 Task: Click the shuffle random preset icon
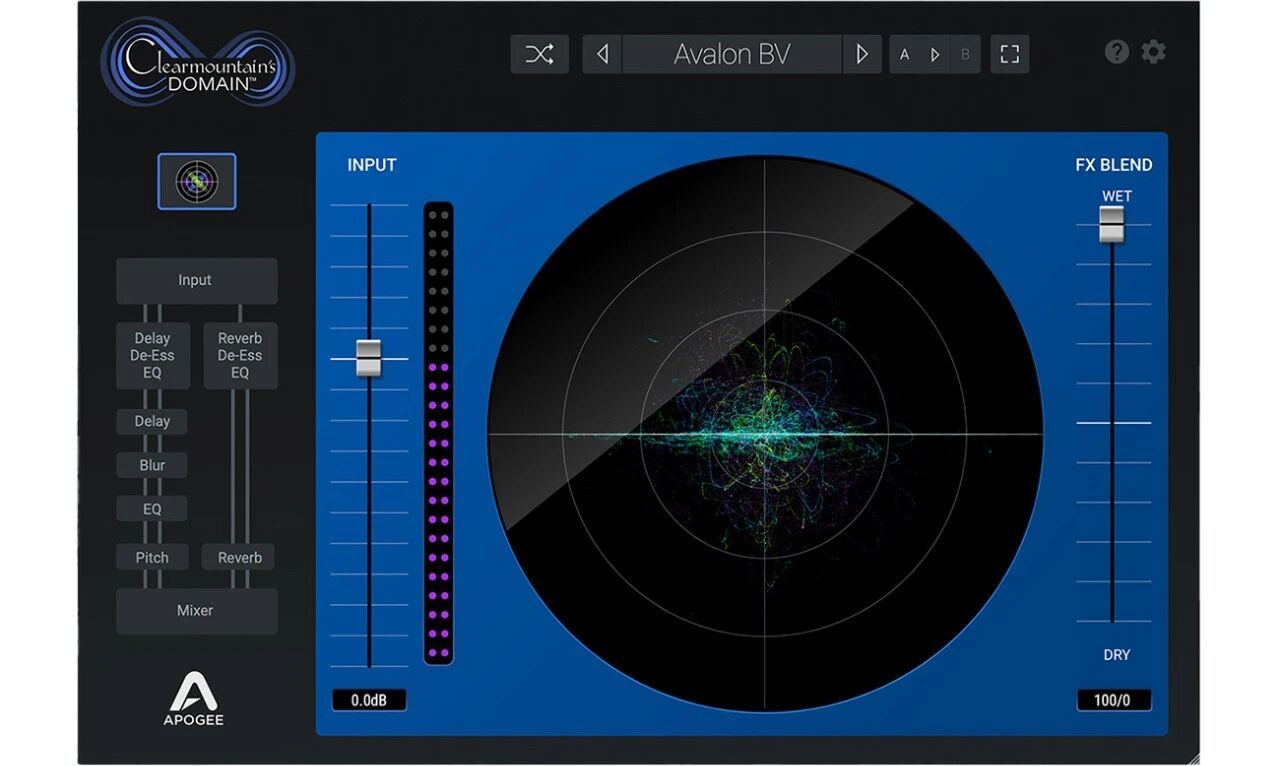click(x=539, y=55)
